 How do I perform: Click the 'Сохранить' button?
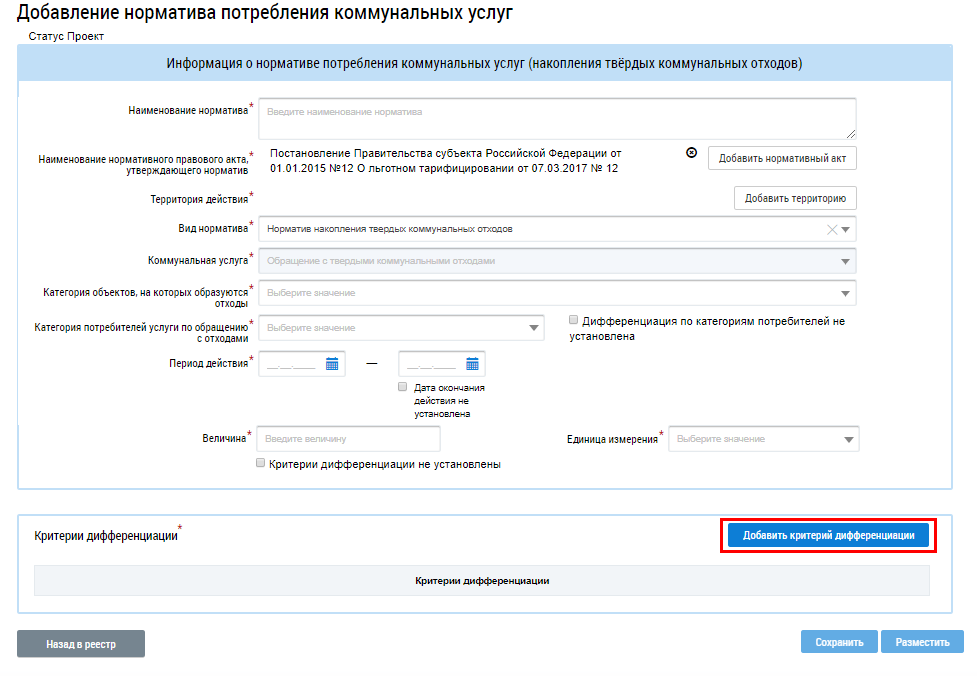(x=839, y=642)
